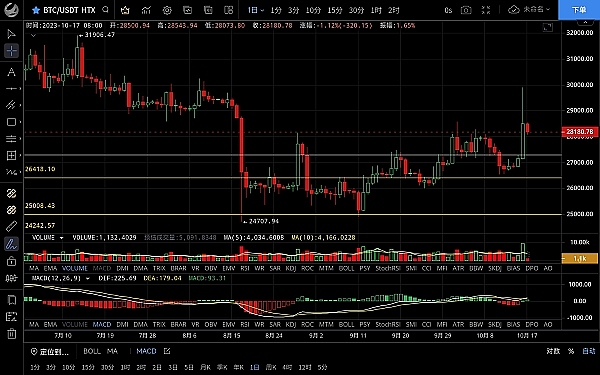Open chart settings gear icon
The image size is (600, 375).
(x=167, y=10)
